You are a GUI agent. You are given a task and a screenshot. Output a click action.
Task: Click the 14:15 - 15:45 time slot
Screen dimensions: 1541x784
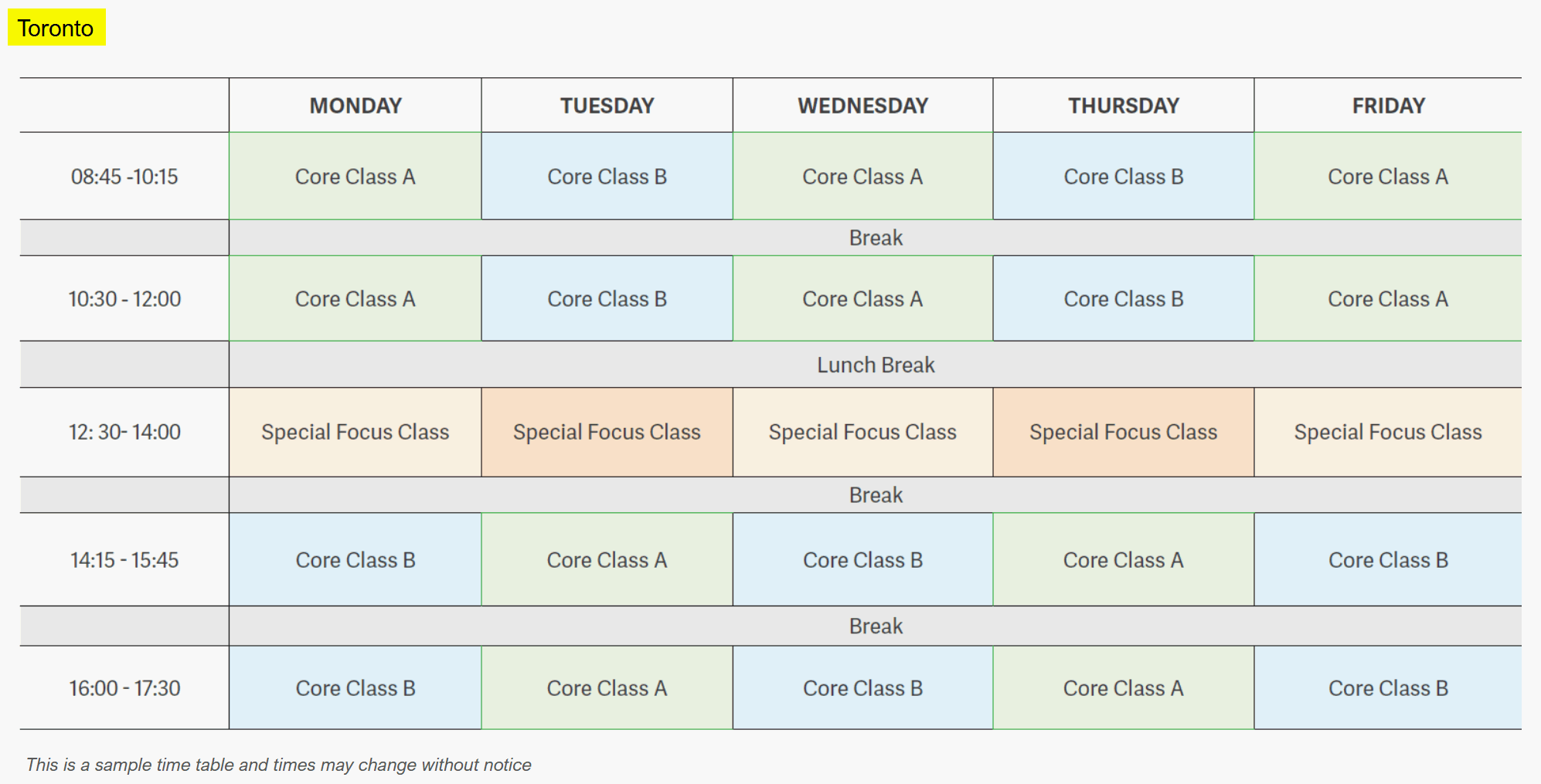[x=124, y=560]
